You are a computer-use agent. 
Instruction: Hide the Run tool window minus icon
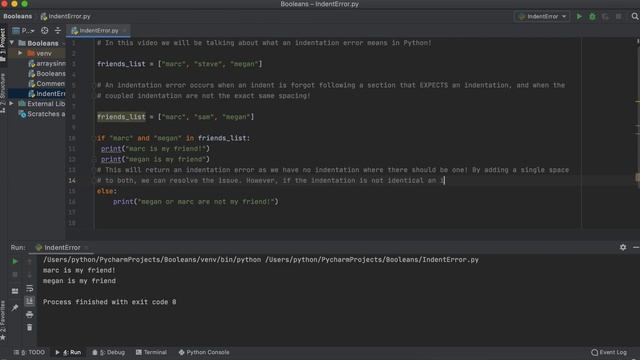pos(636,247)
